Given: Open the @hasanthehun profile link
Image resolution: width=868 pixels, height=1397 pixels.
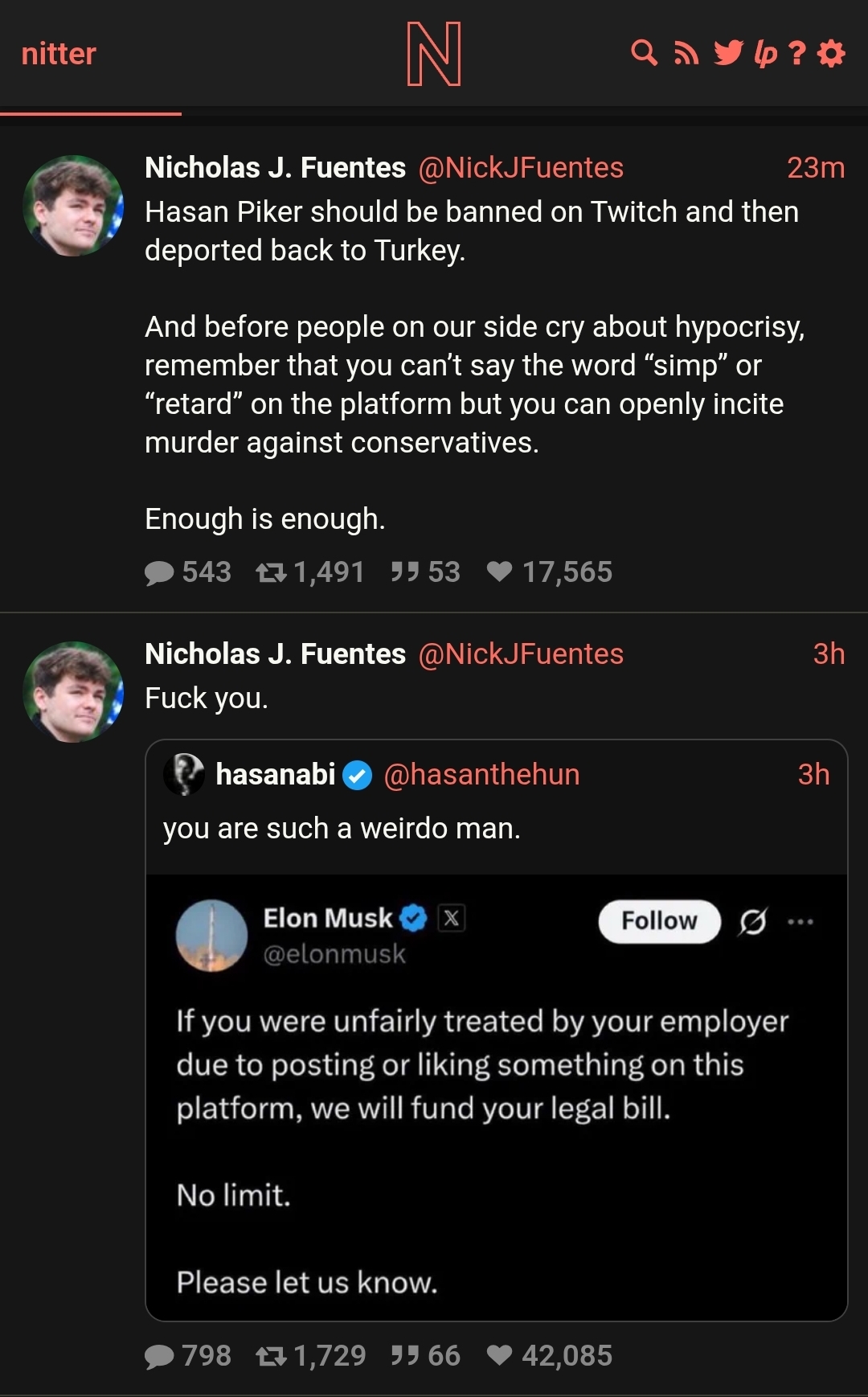Looking at the screenshot, I should click(481, 774).
